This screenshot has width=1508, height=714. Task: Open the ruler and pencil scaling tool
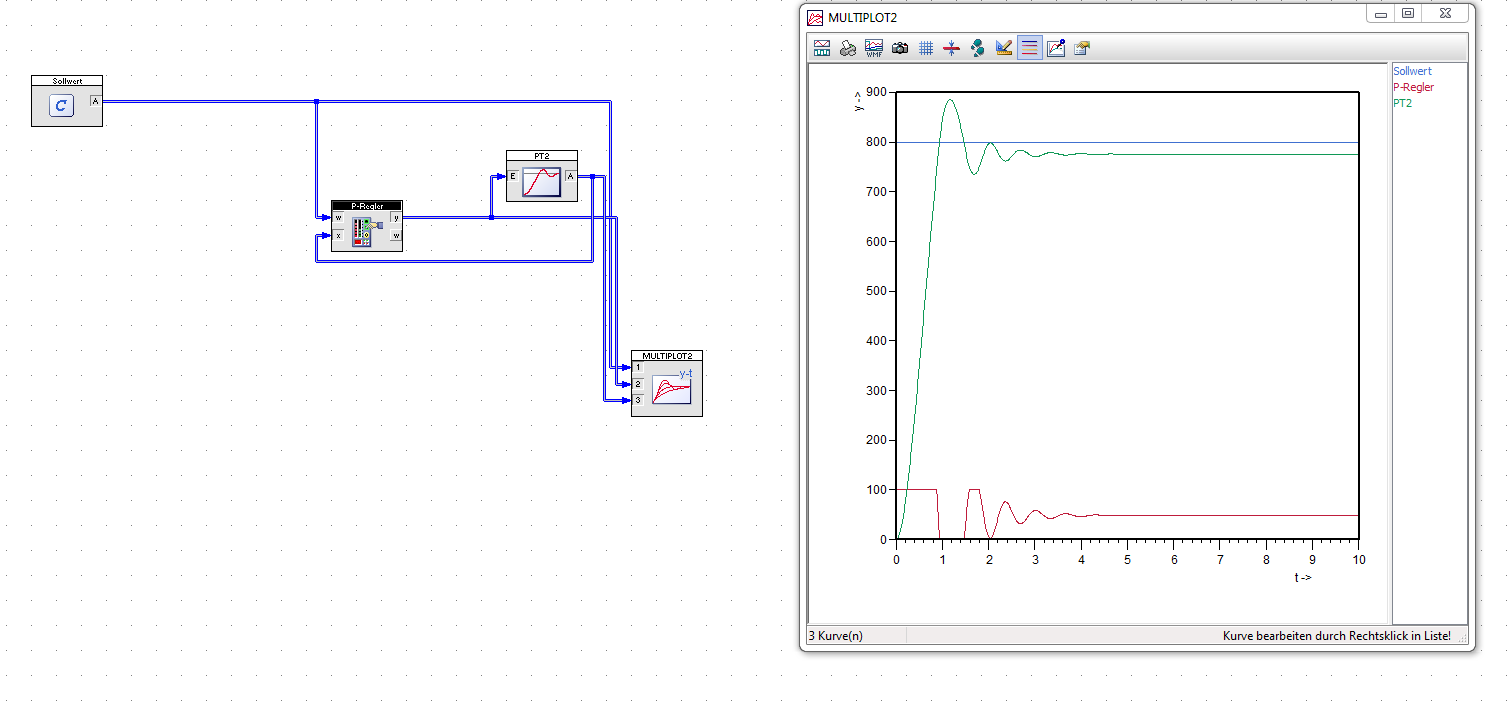1004,47
